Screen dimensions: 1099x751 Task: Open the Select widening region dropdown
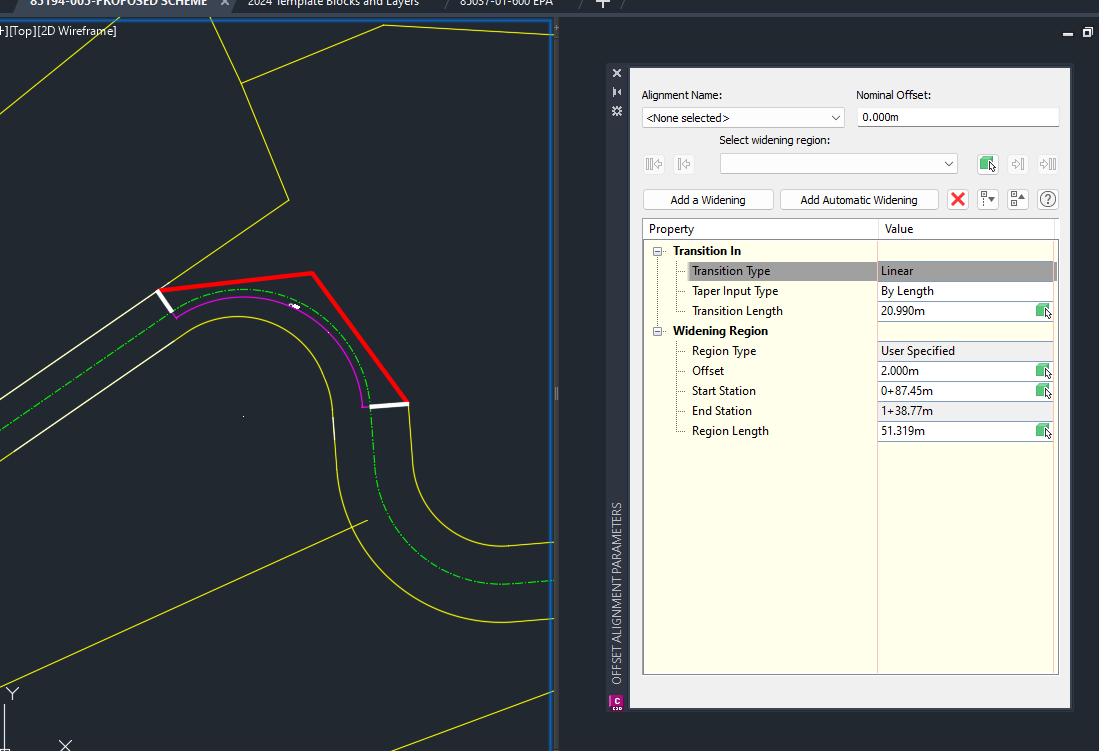(x=945, y=163)
